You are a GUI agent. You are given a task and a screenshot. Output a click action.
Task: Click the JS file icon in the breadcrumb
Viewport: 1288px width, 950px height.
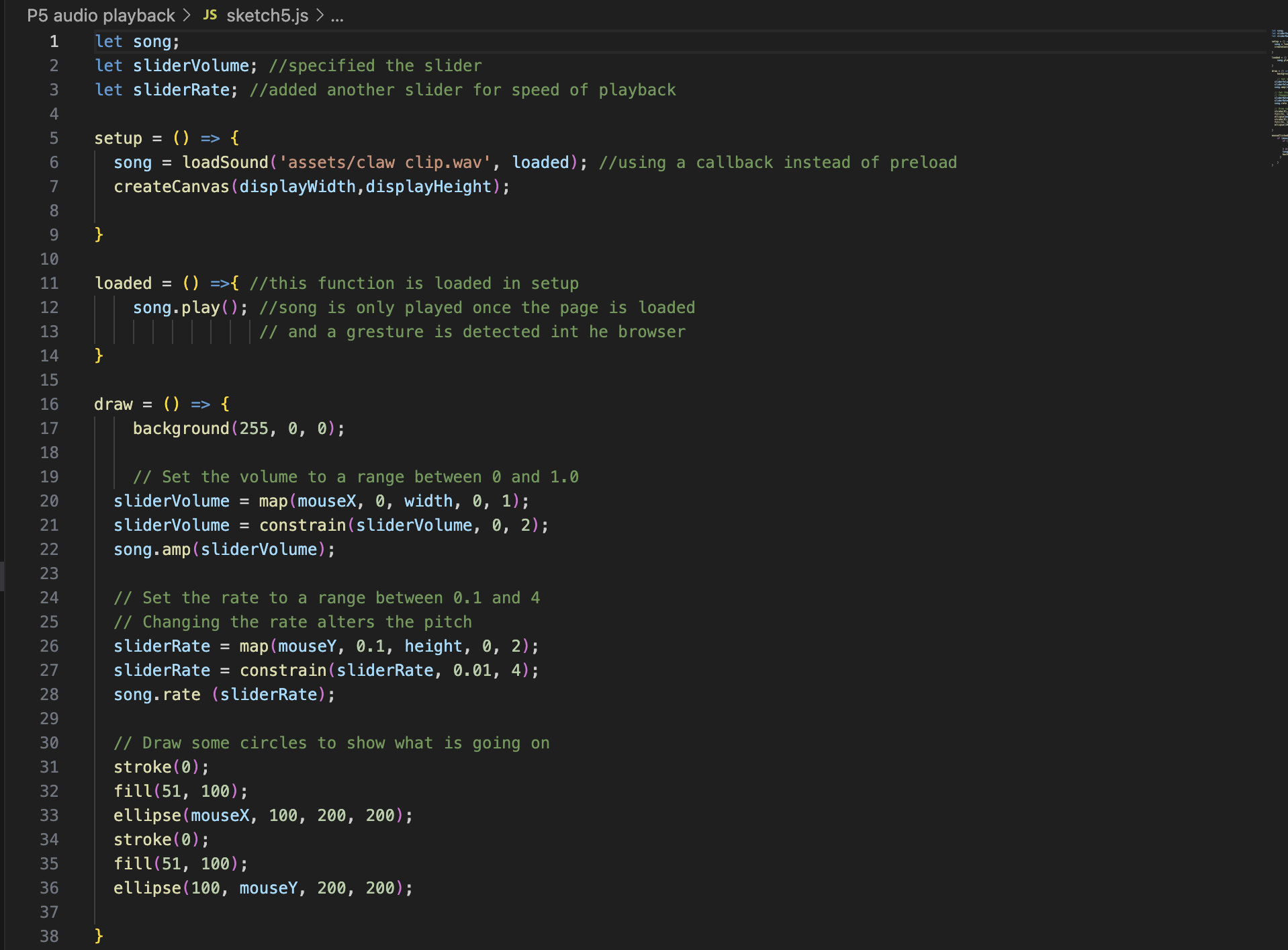[x=210, y=15]
